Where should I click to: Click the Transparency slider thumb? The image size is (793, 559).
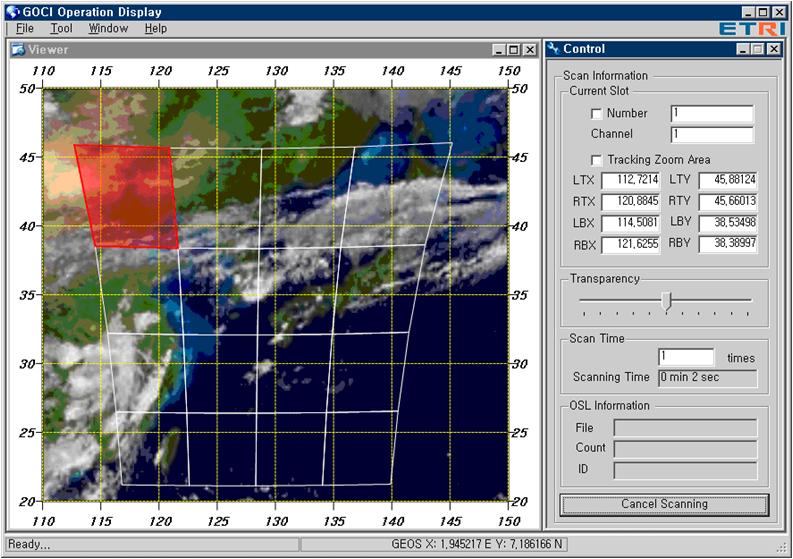(667, 300)
